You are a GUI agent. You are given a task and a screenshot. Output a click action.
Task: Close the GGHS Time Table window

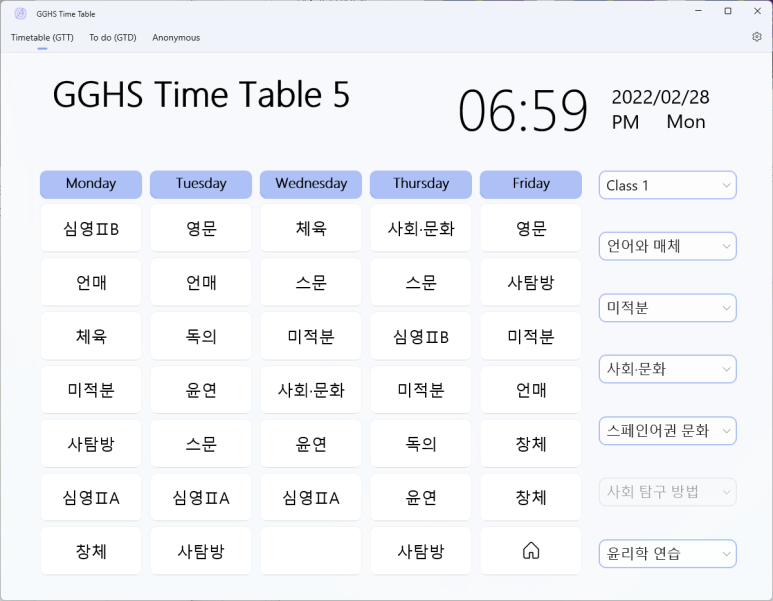coord(757,11)
